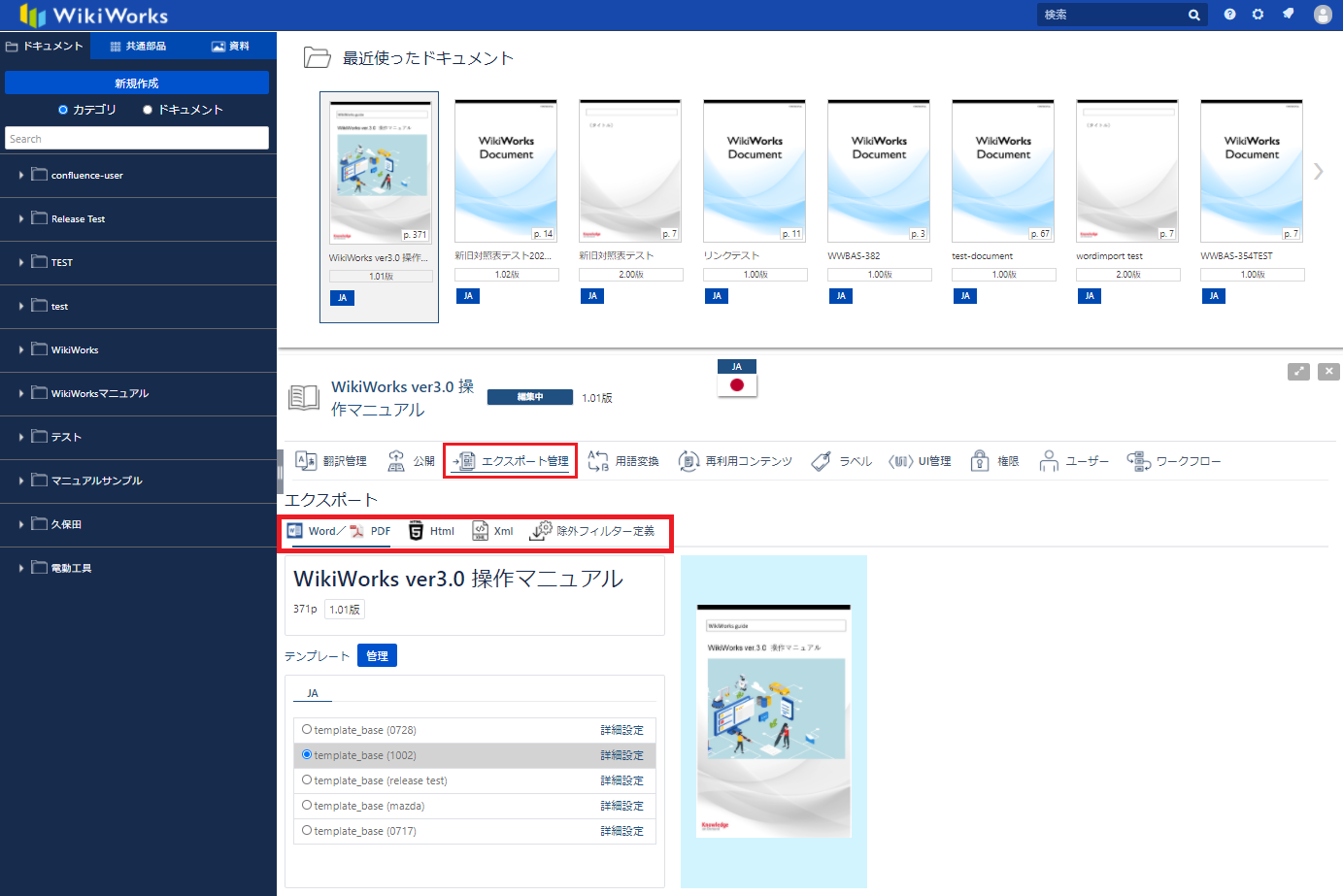Select the ドキュメント radio button
This screenshot has width=1343, height=896.
pyautogui.click(x=149, y=110)
